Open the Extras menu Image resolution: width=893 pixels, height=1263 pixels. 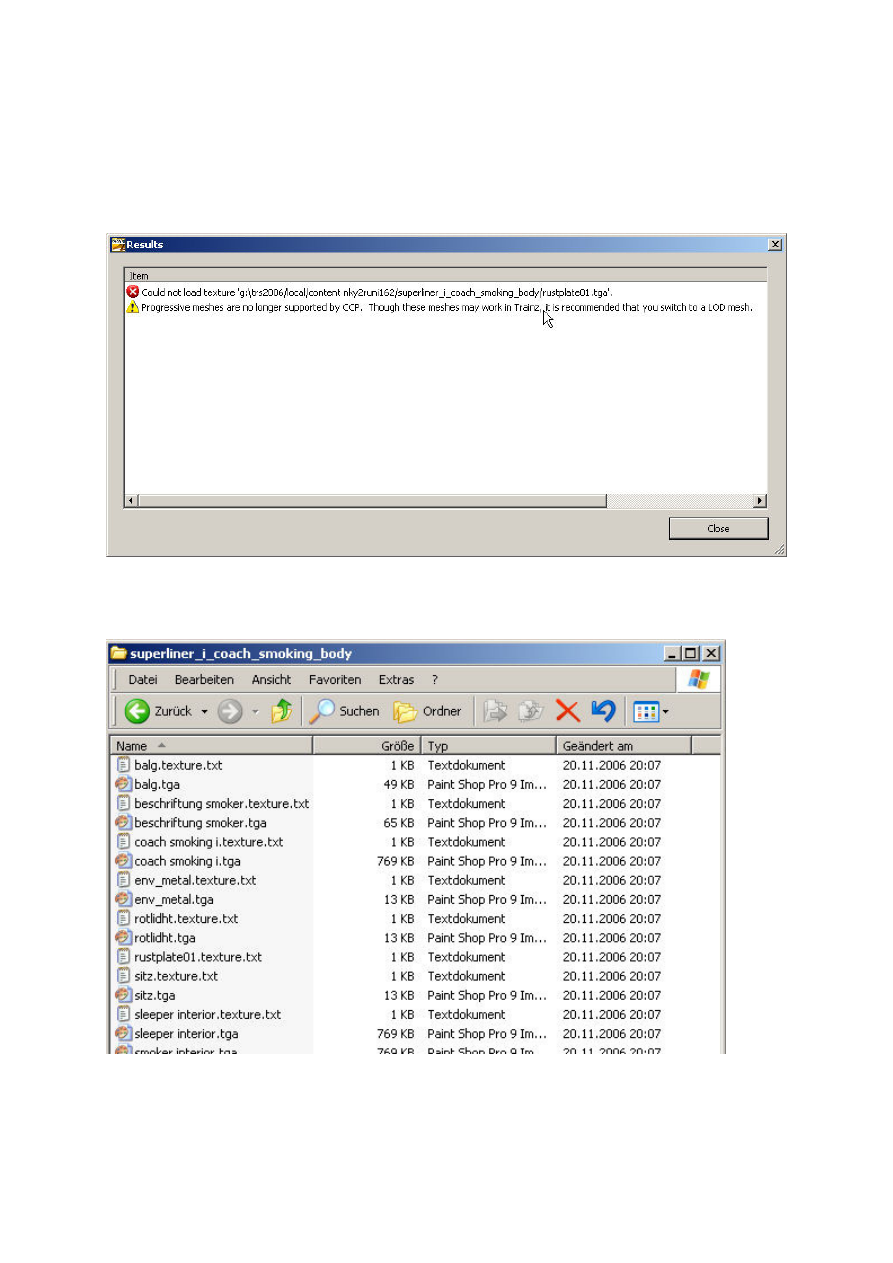[396, 679]
